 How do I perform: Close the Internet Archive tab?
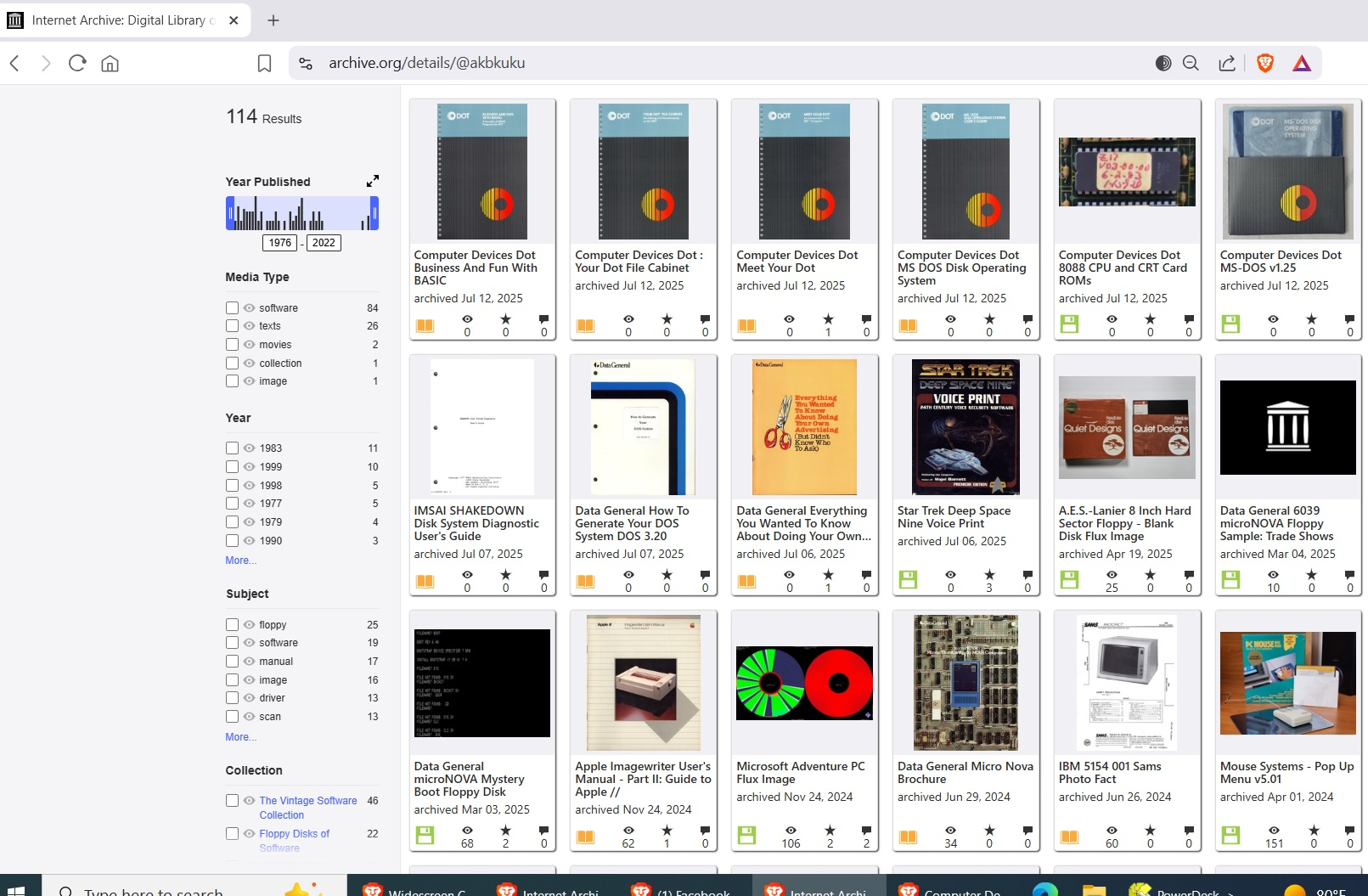(x=234, y=20)
